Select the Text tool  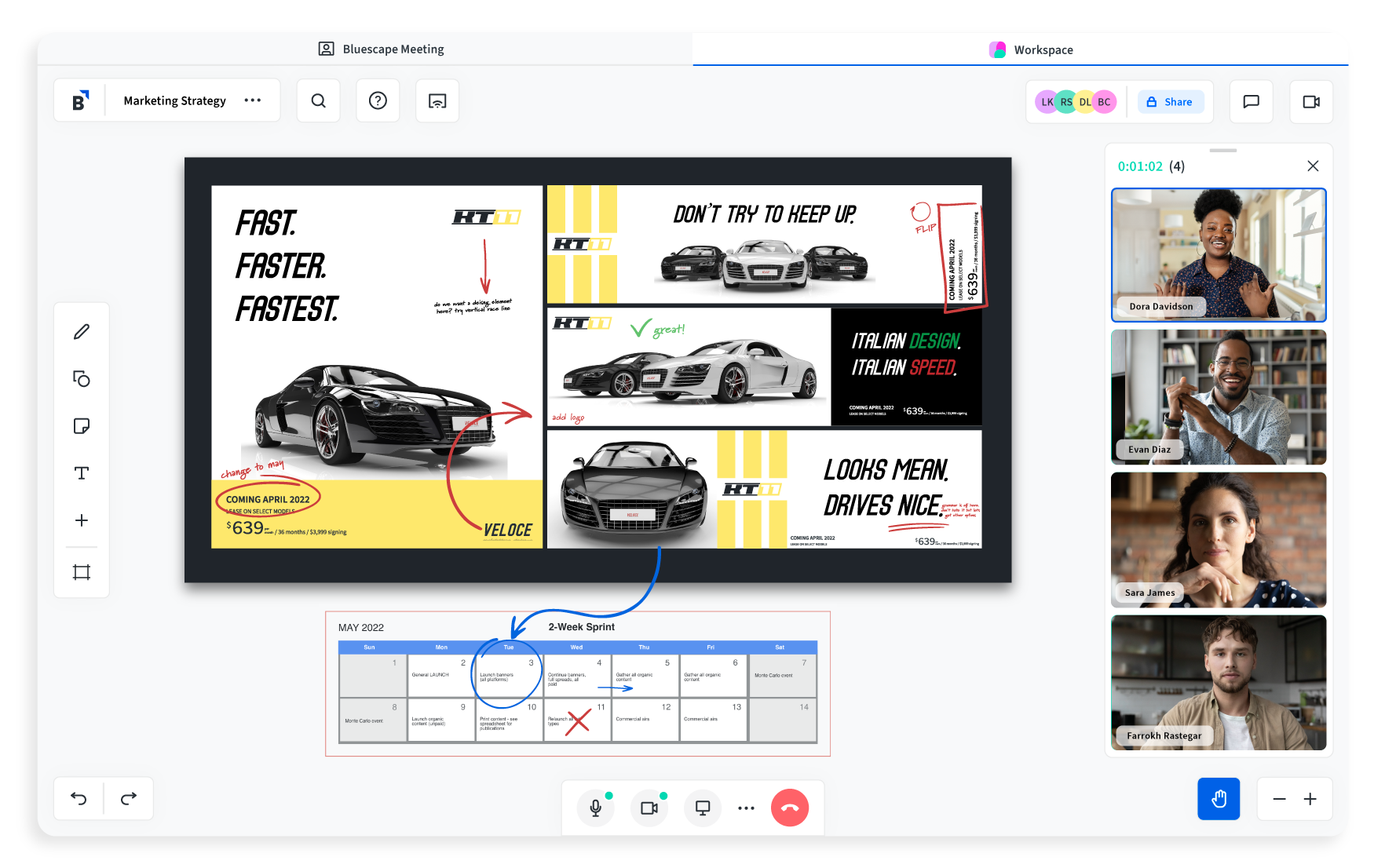(x=82, y=473)
